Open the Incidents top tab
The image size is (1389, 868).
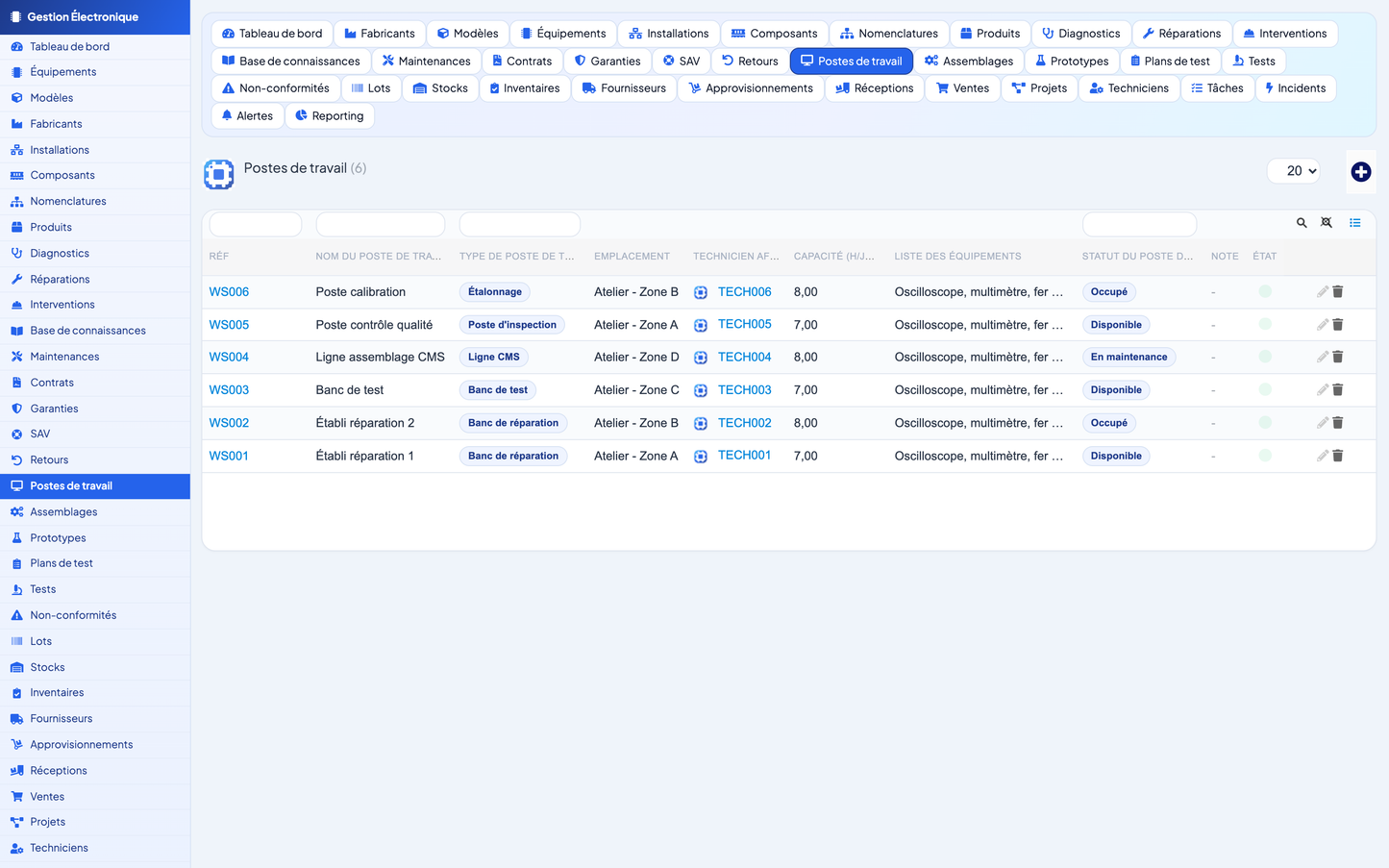1295,88
